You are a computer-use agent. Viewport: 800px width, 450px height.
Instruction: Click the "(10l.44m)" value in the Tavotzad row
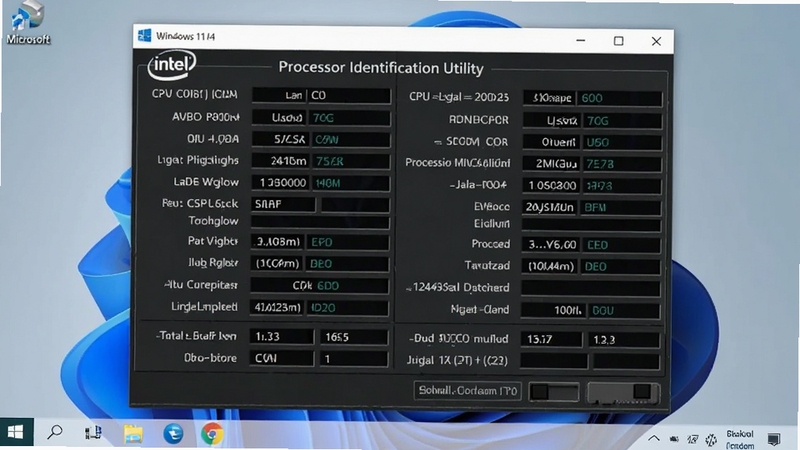coord(551,266)
